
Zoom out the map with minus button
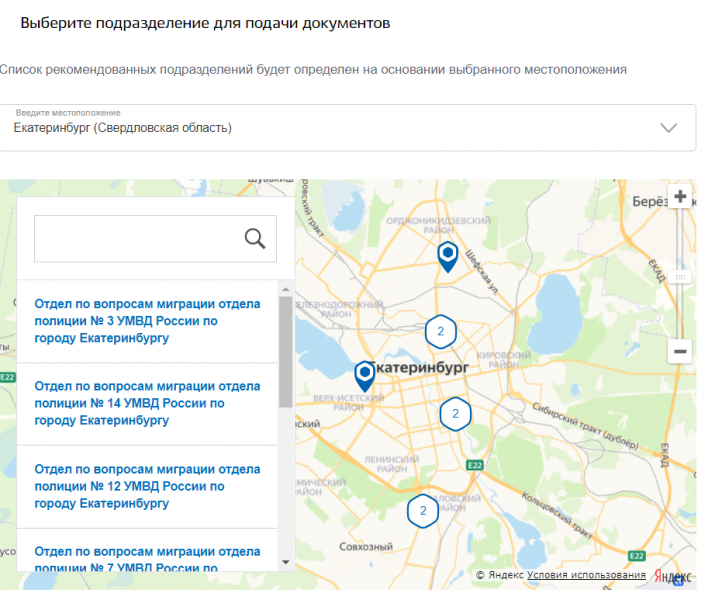coord(680,351)
